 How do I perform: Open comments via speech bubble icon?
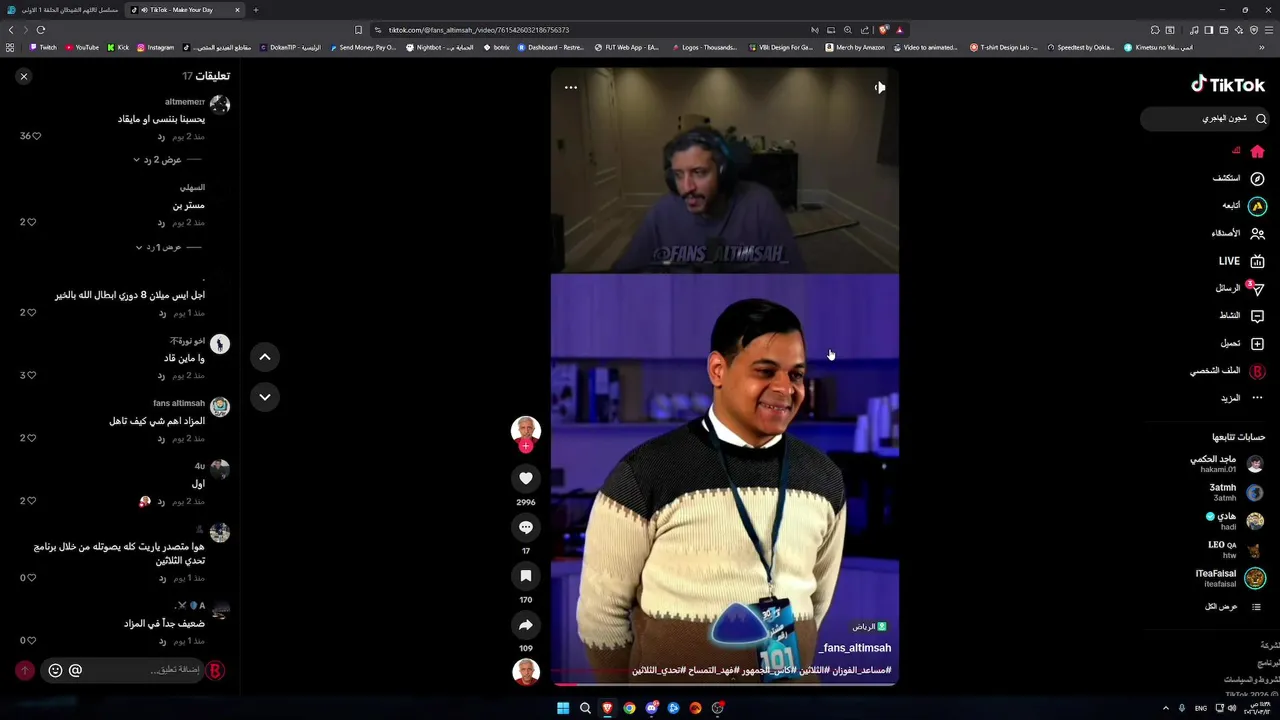click(526, 527)
